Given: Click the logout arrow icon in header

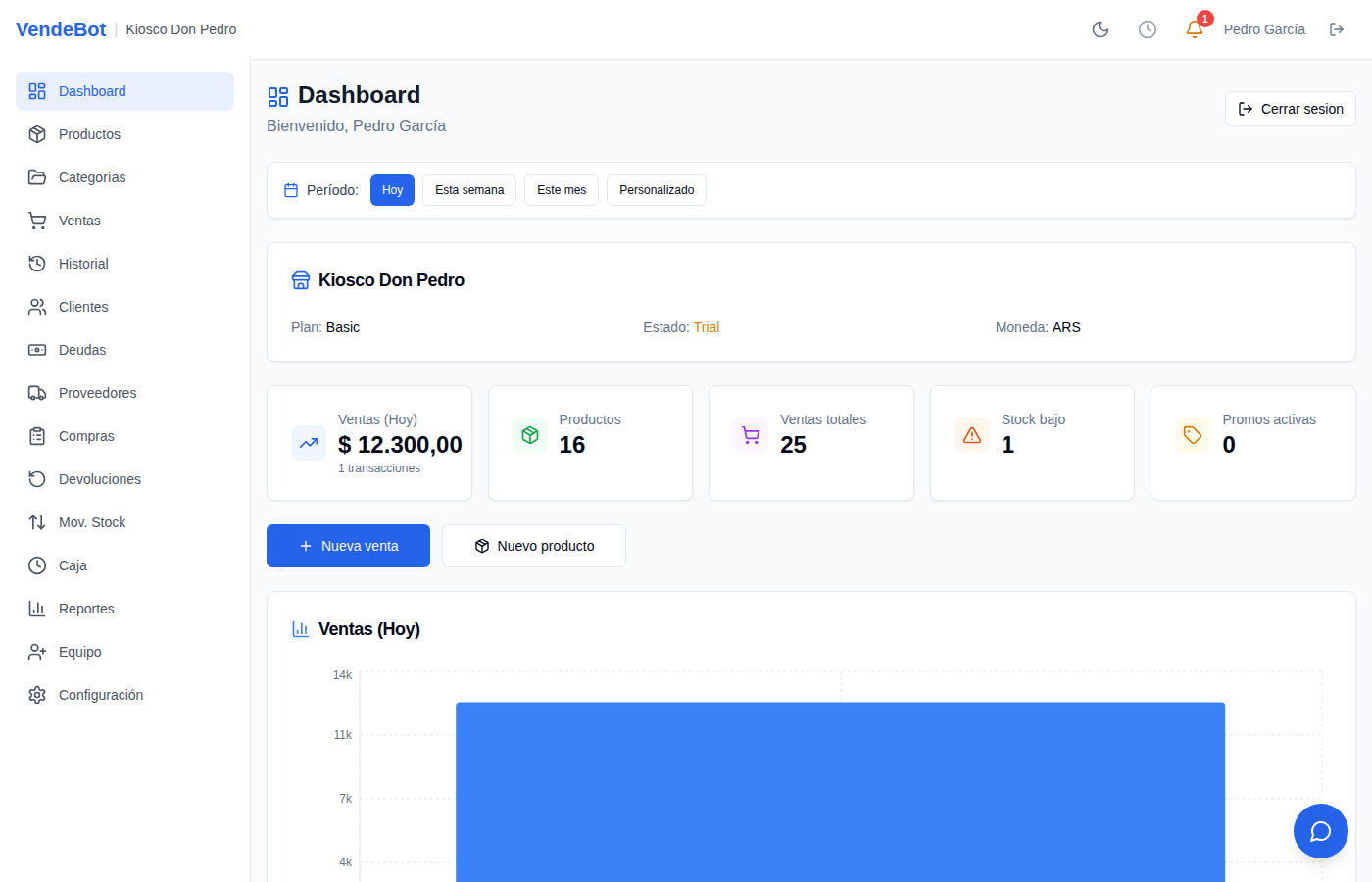Looking at the screenshot, I should (x=1337, y=29).
